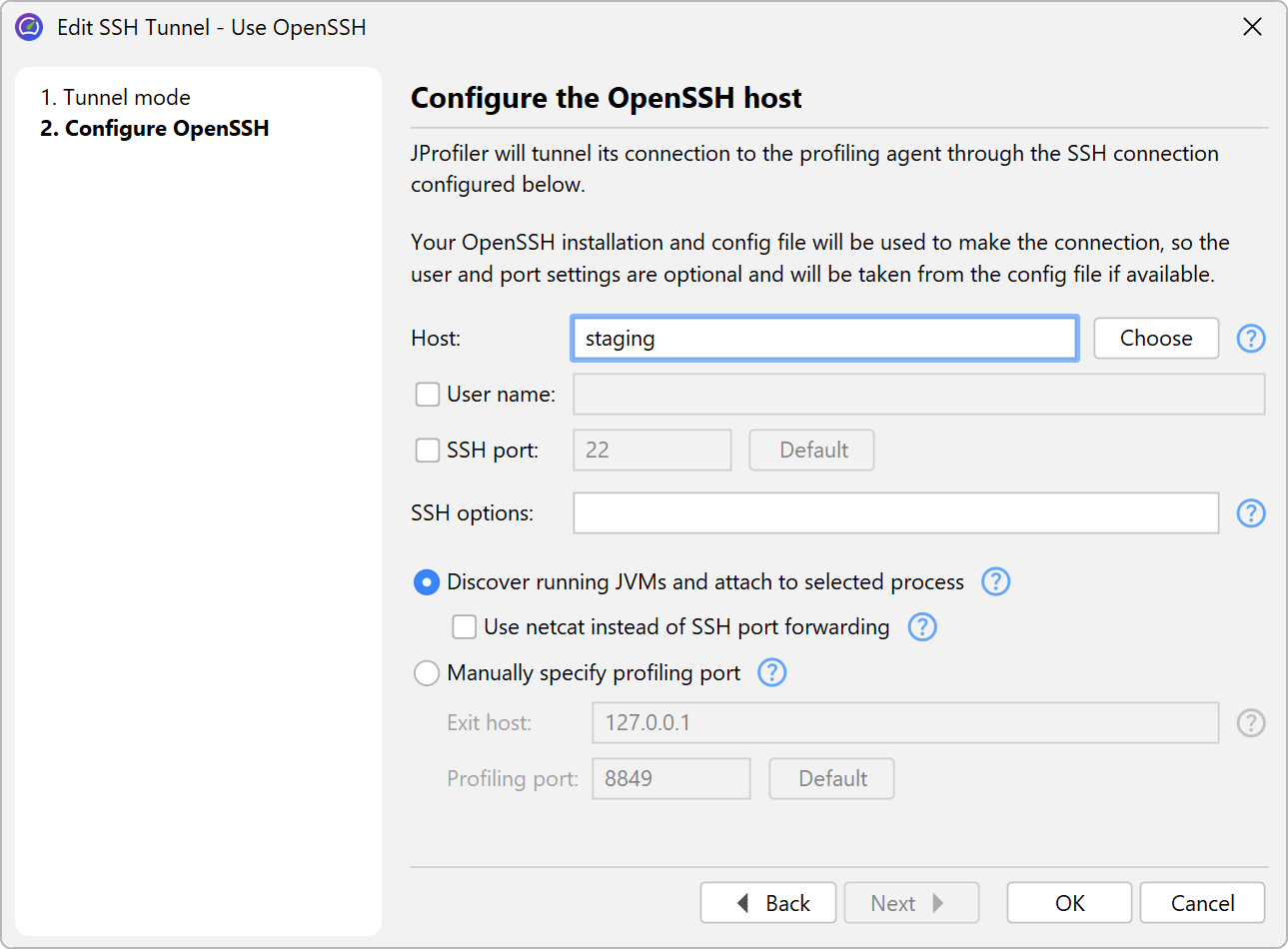Close the Edit SSH Tunnel window

(1251, 27)
